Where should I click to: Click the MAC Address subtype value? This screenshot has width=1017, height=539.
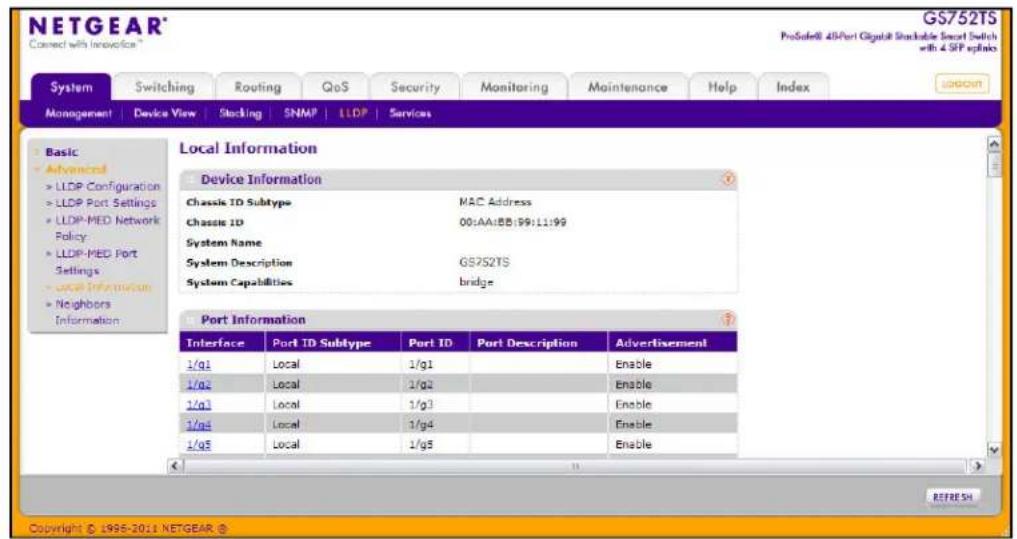pos(495,202)
